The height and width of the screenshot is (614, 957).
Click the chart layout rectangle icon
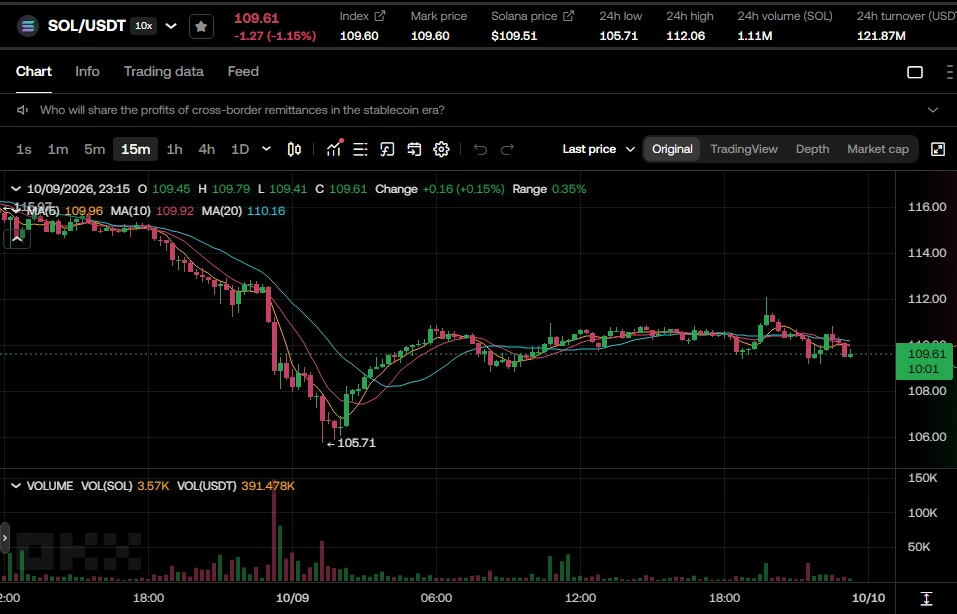[915, 72]
